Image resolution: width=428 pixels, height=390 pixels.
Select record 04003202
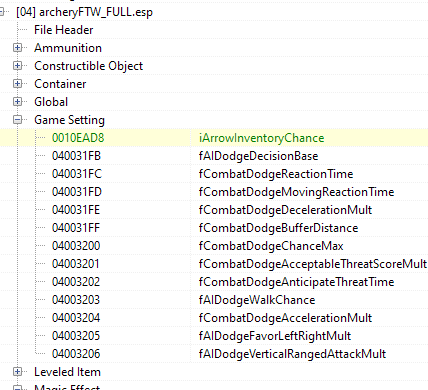[x=76, y=282]
